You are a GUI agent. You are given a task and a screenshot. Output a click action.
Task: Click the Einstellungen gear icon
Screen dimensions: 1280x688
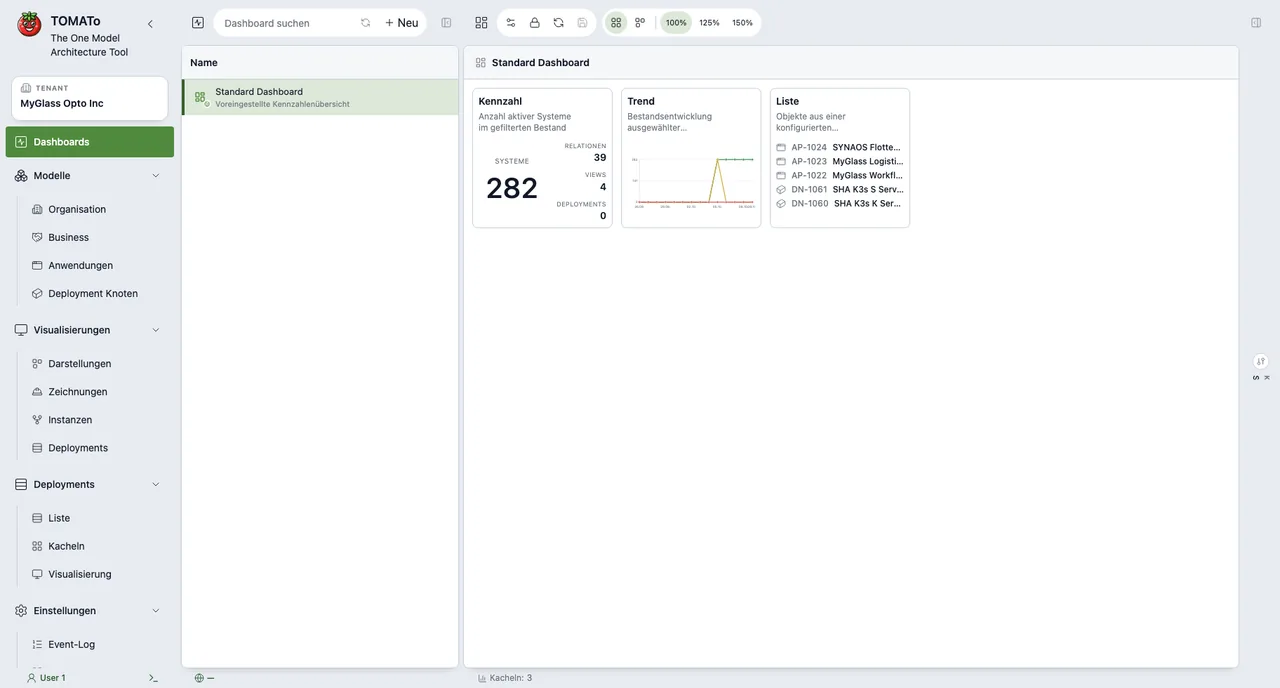21,610
